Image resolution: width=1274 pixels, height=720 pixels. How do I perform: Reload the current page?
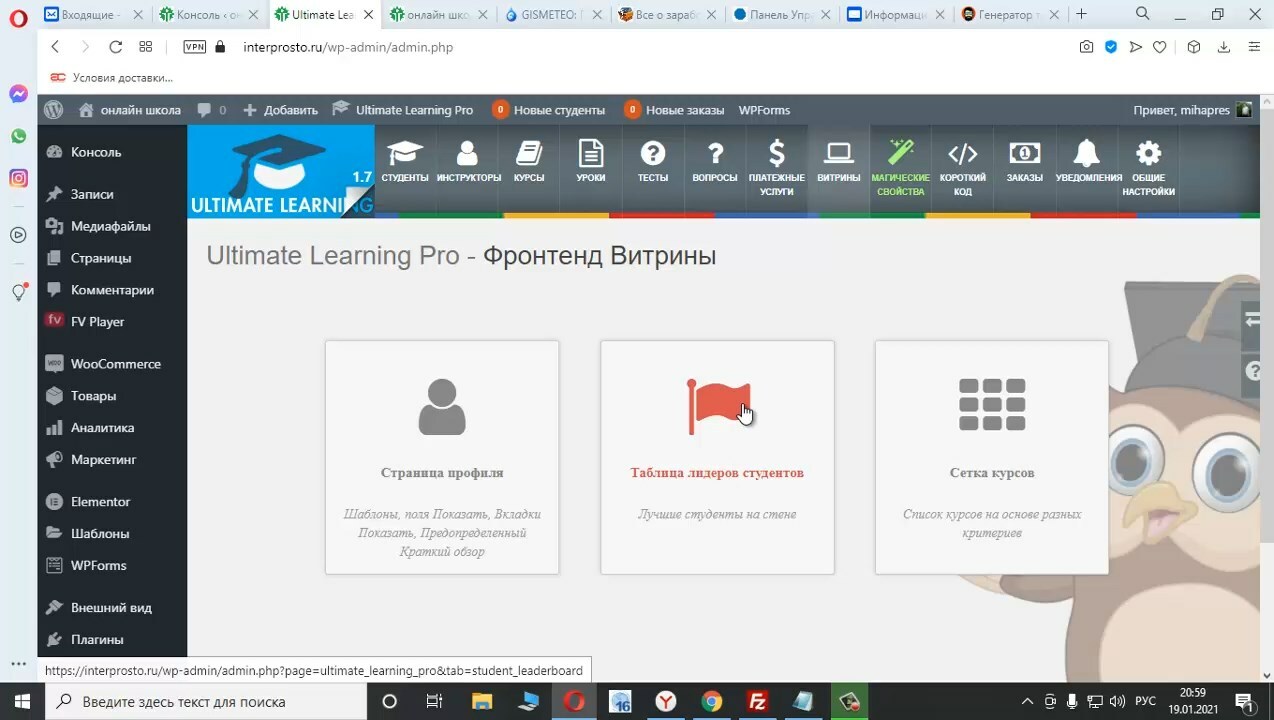click(x=115, y=47)
